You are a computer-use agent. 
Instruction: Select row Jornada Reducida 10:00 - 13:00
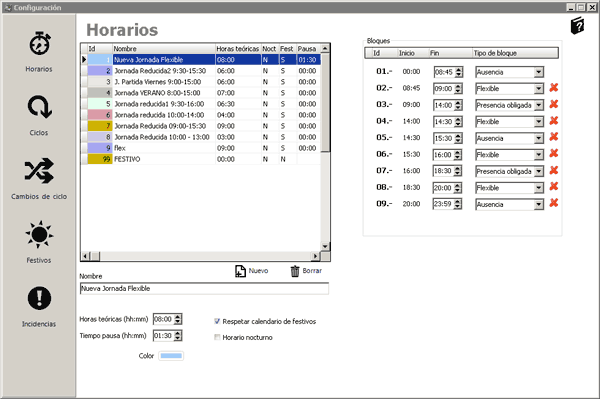click(201, 137)
